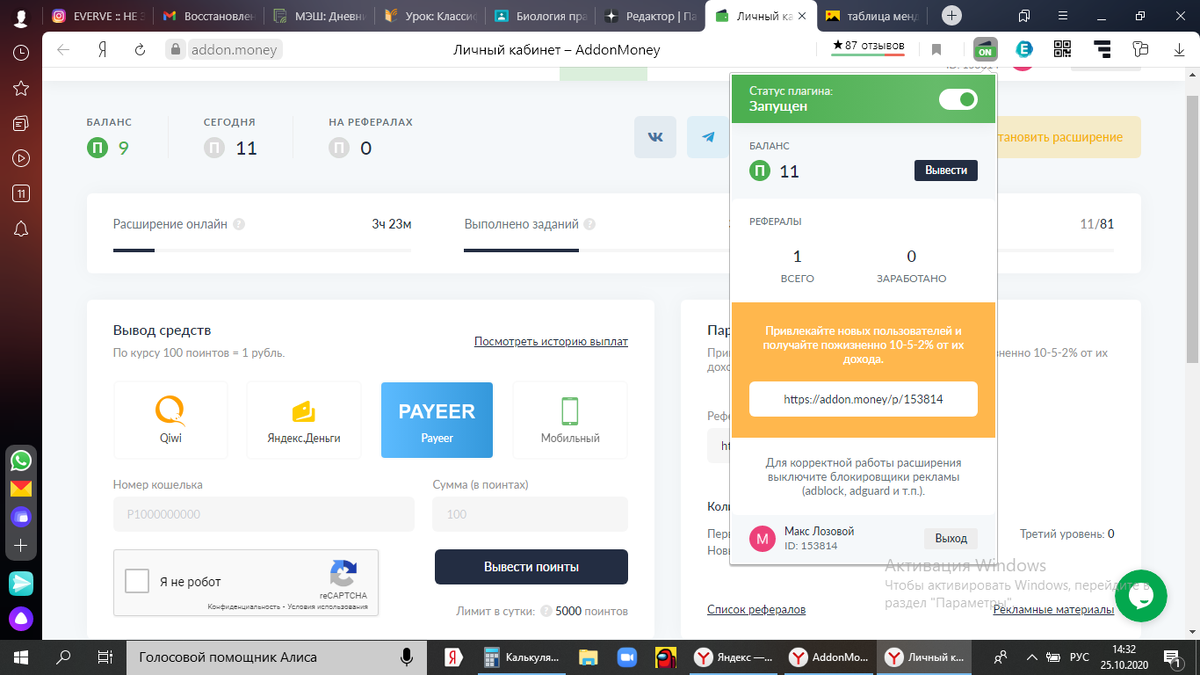Click Вывести поинты button

point(531,567)
